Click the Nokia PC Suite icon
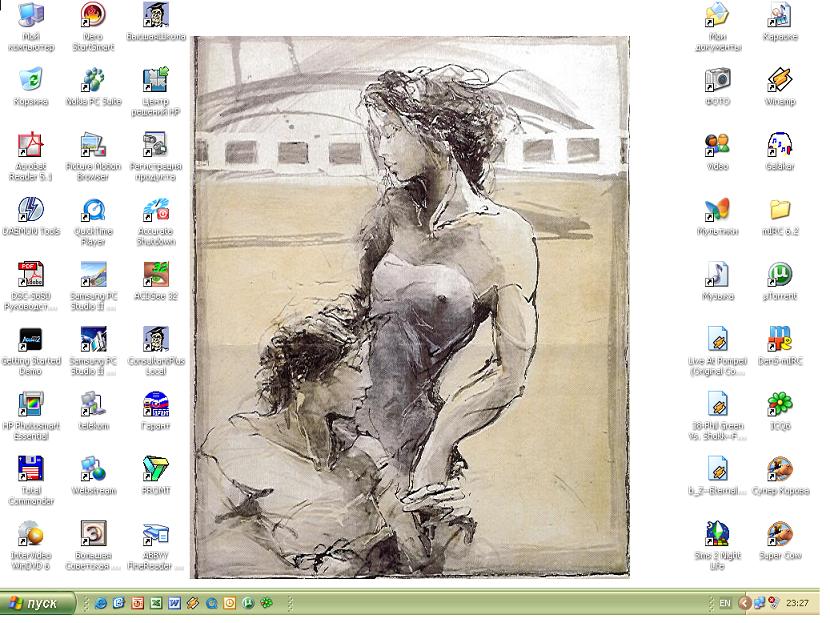 click(x=93, y=80)
